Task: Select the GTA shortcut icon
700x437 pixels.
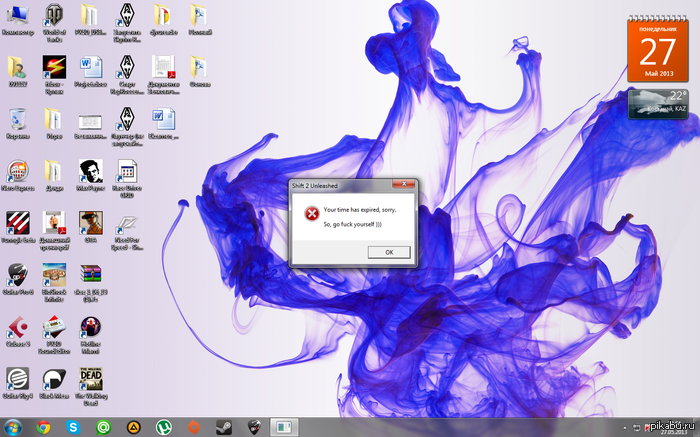Action: [91, 227]
